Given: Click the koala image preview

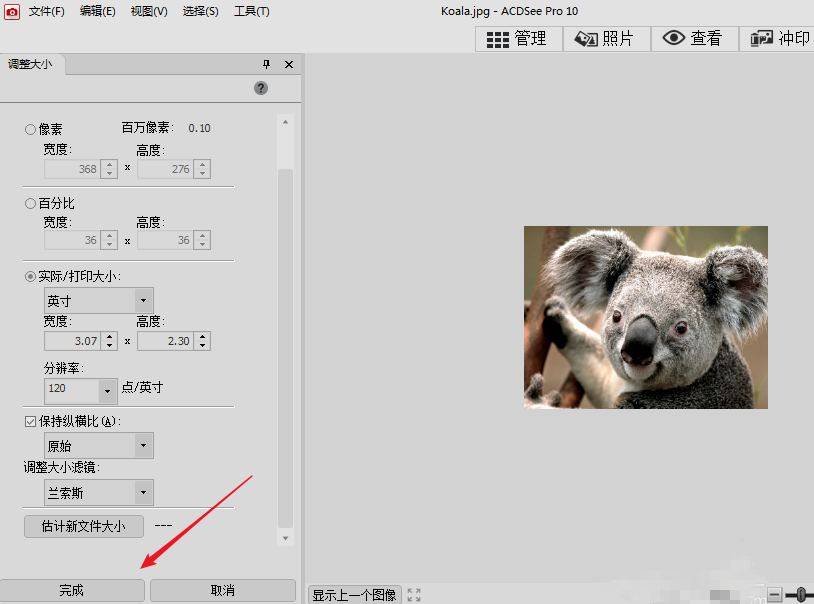Looking at the screenshot, I should (645, 317).
